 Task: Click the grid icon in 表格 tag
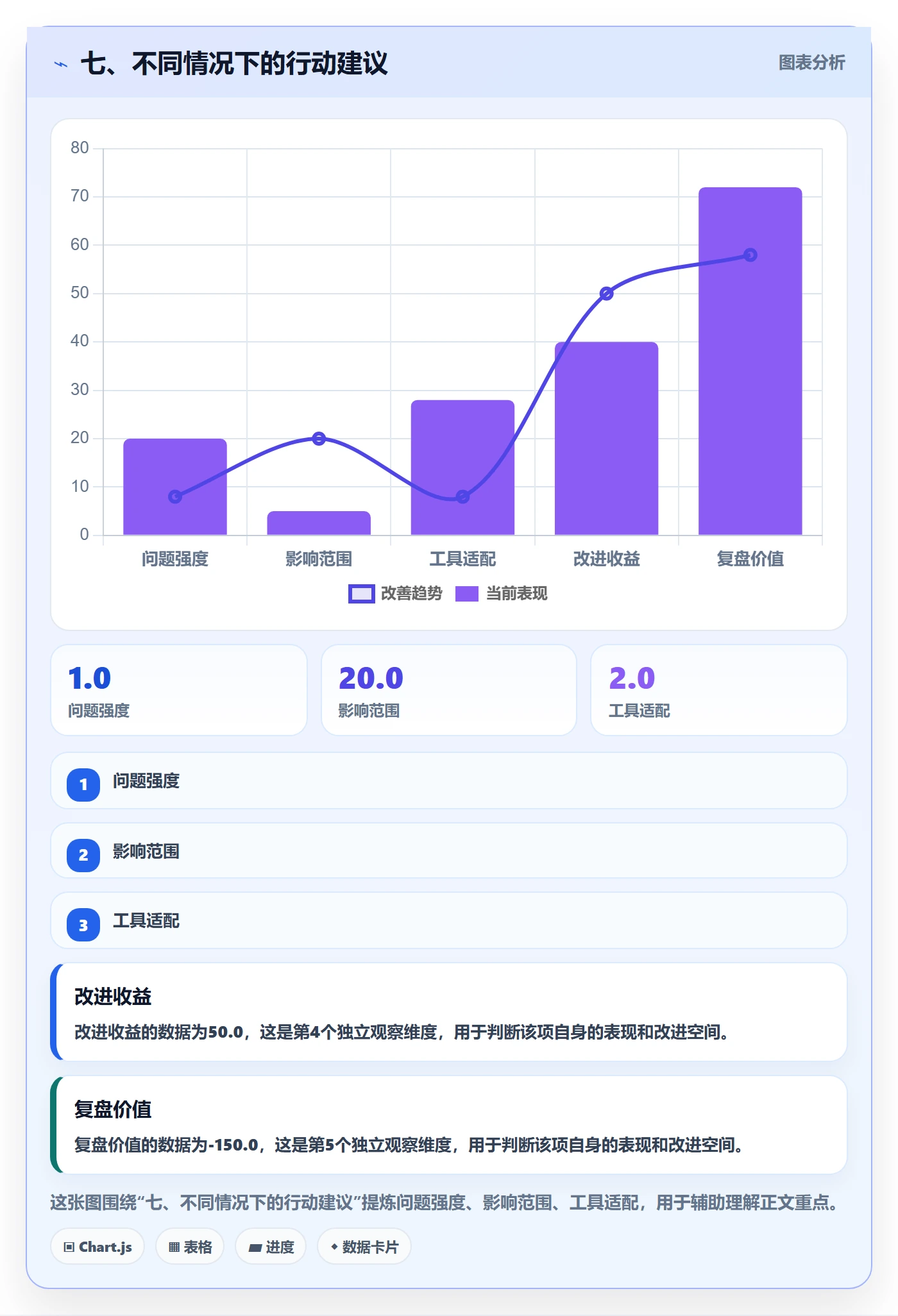coord(174,1247)
